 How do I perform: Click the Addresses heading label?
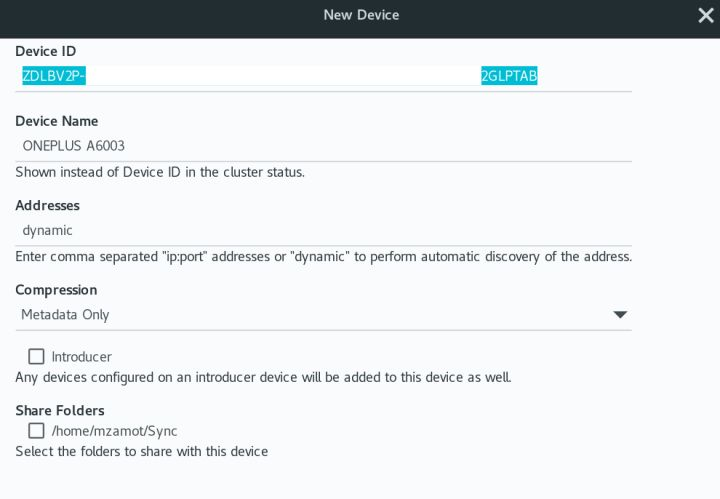point(48,205)
